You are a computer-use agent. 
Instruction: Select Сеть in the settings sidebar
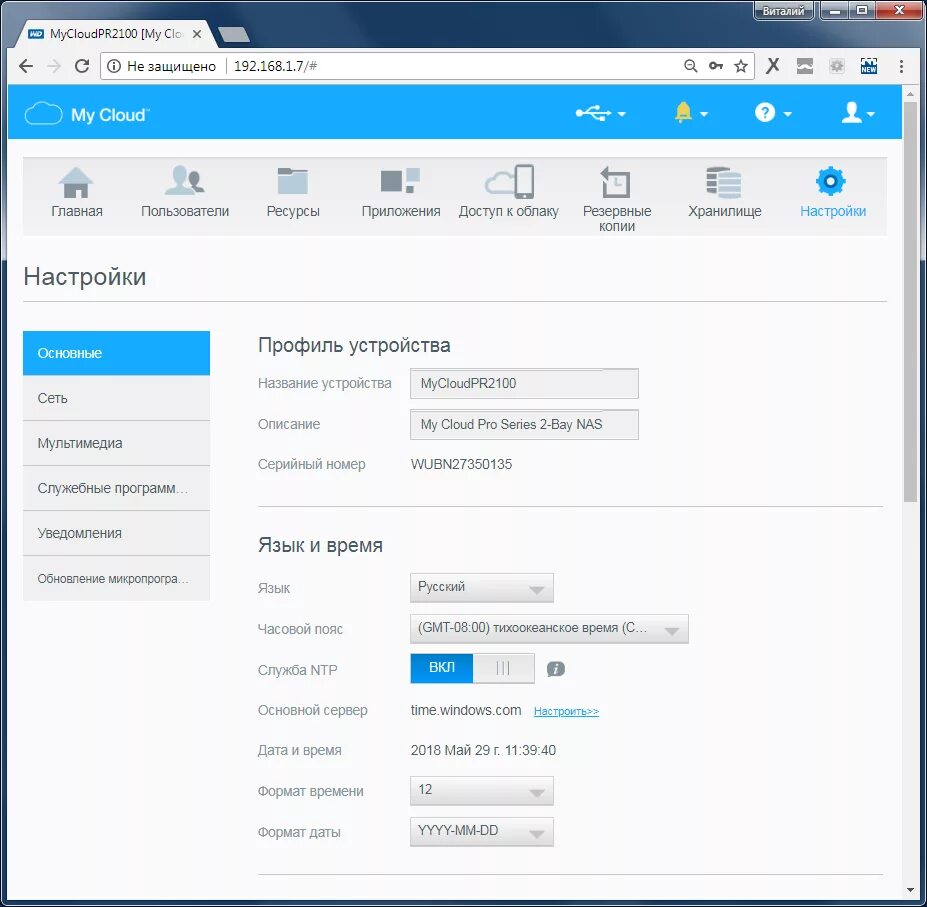pyautogui.click(x=116, y=398)
